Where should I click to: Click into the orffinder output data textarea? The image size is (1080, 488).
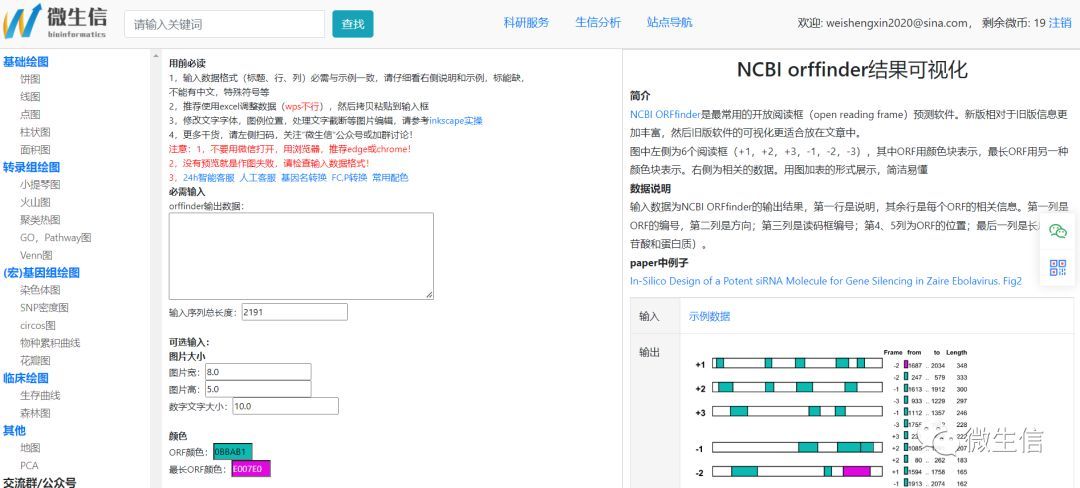(x=301, y=256)
